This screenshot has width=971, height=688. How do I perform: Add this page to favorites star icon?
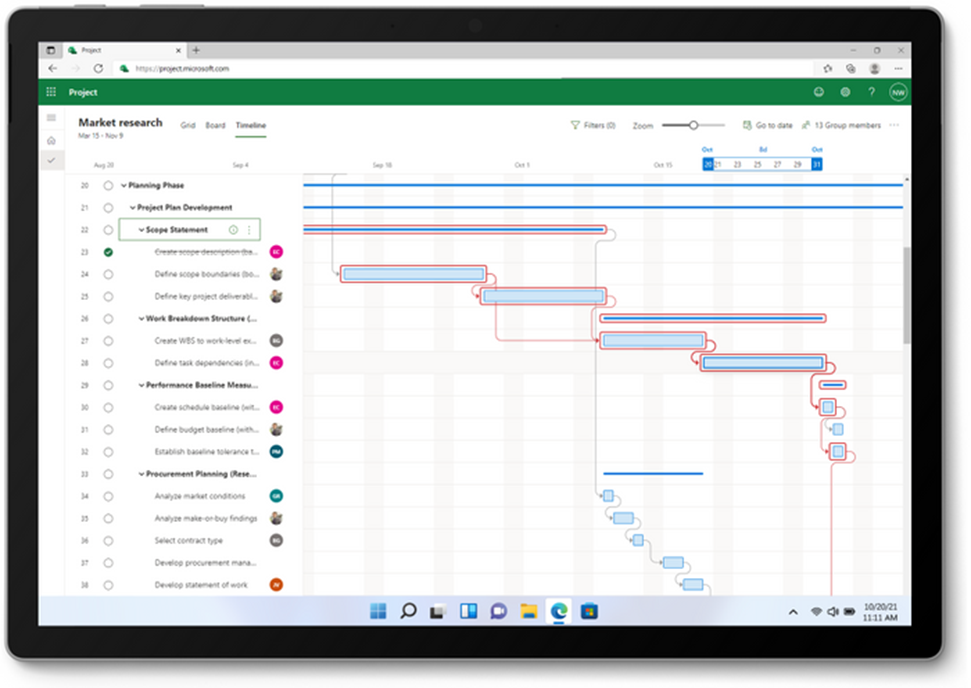click(x=828, y=69)
